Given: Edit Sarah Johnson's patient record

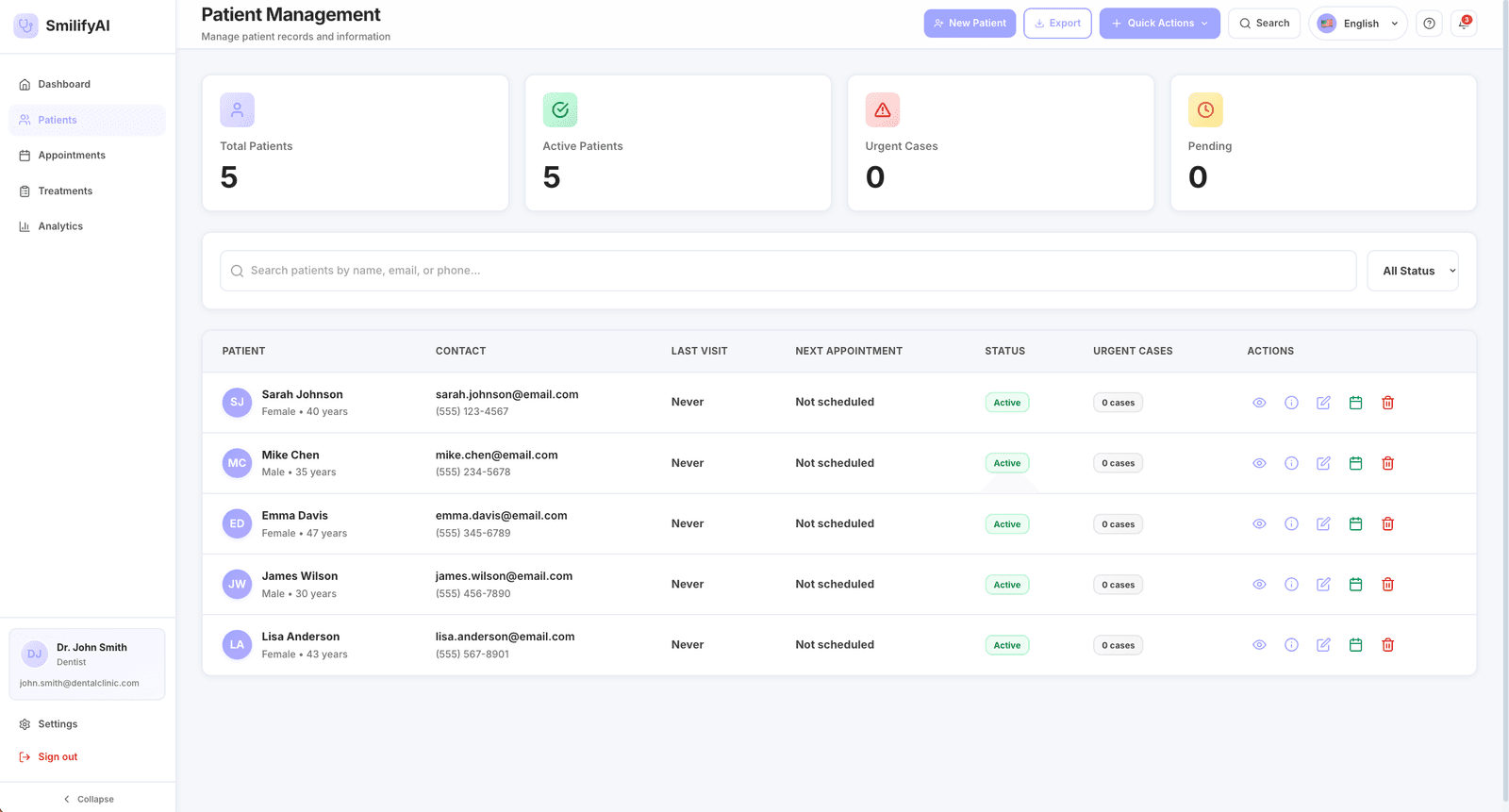Looking at the screenshot, I should [x=1323, y=403].
